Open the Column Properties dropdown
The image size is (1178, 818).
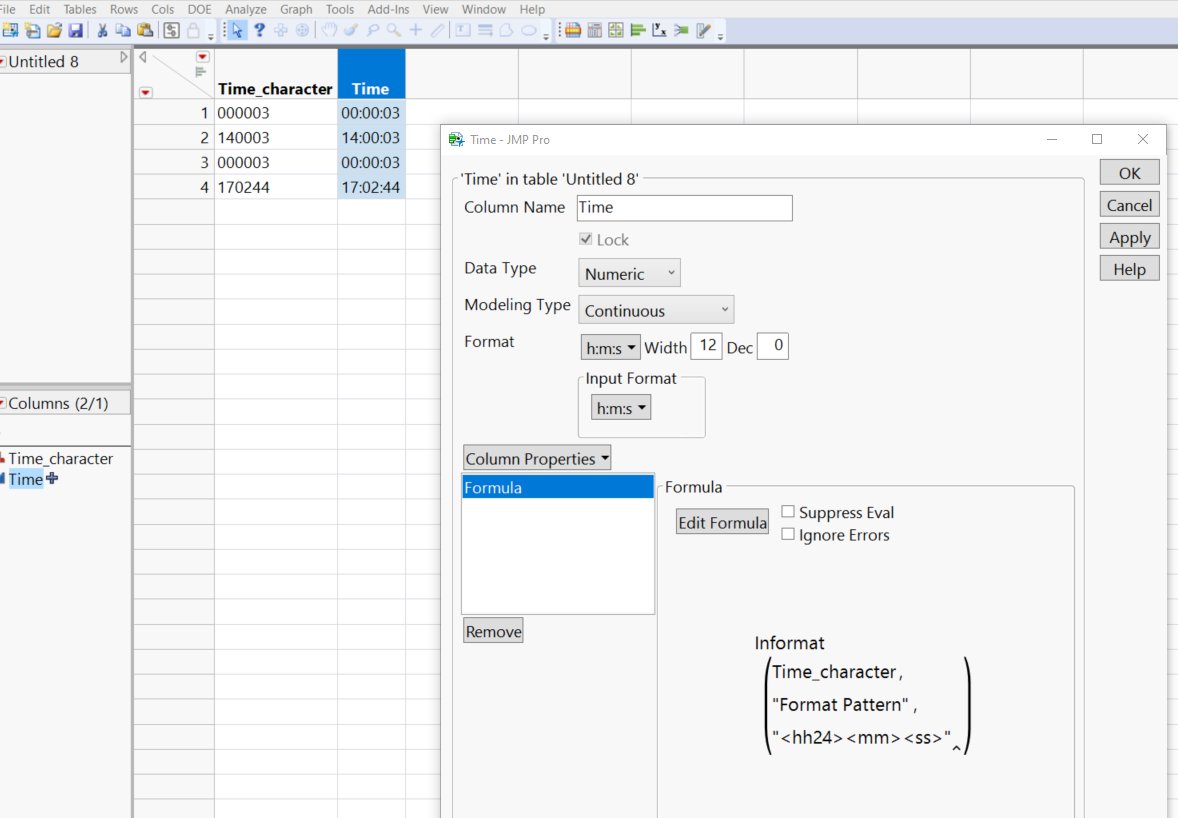[x=536, y=457]
